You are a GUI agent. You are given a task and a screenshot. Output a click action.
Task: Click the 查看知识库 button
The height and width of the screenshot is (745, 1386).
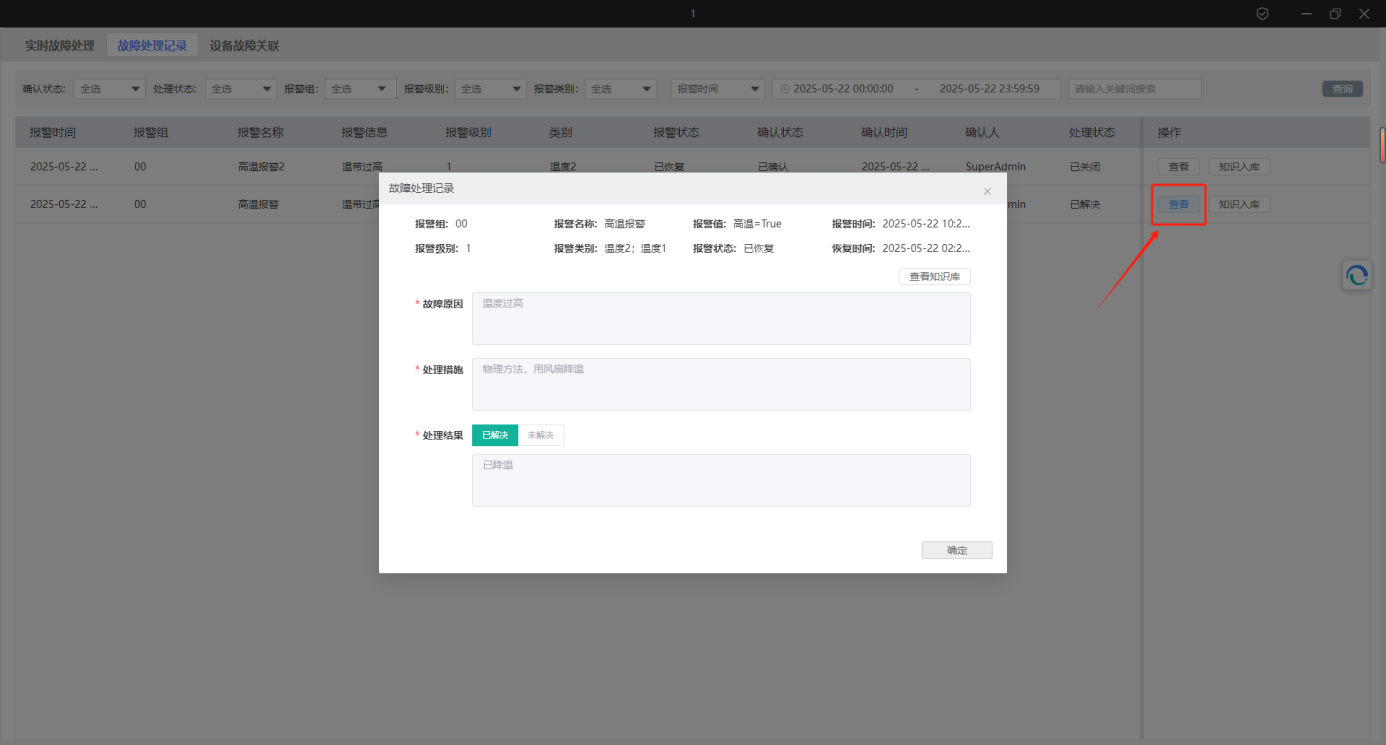point(934,277)
